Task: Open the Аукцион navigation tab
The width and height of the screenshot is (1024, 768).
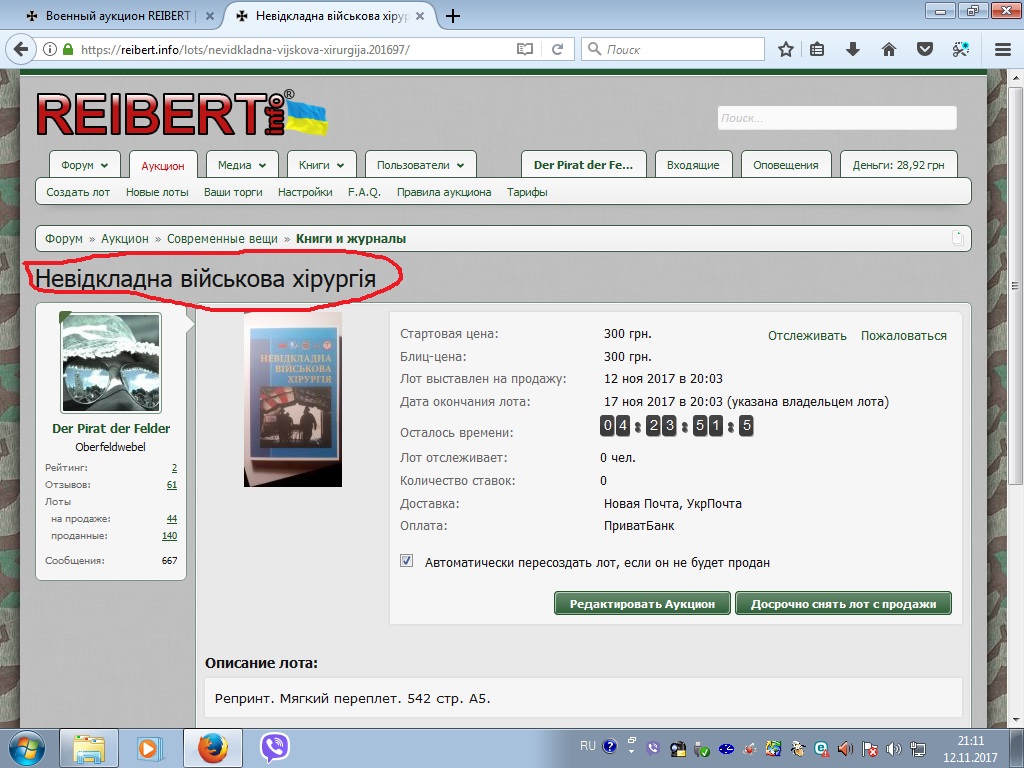Action: (x=163, y=165)
